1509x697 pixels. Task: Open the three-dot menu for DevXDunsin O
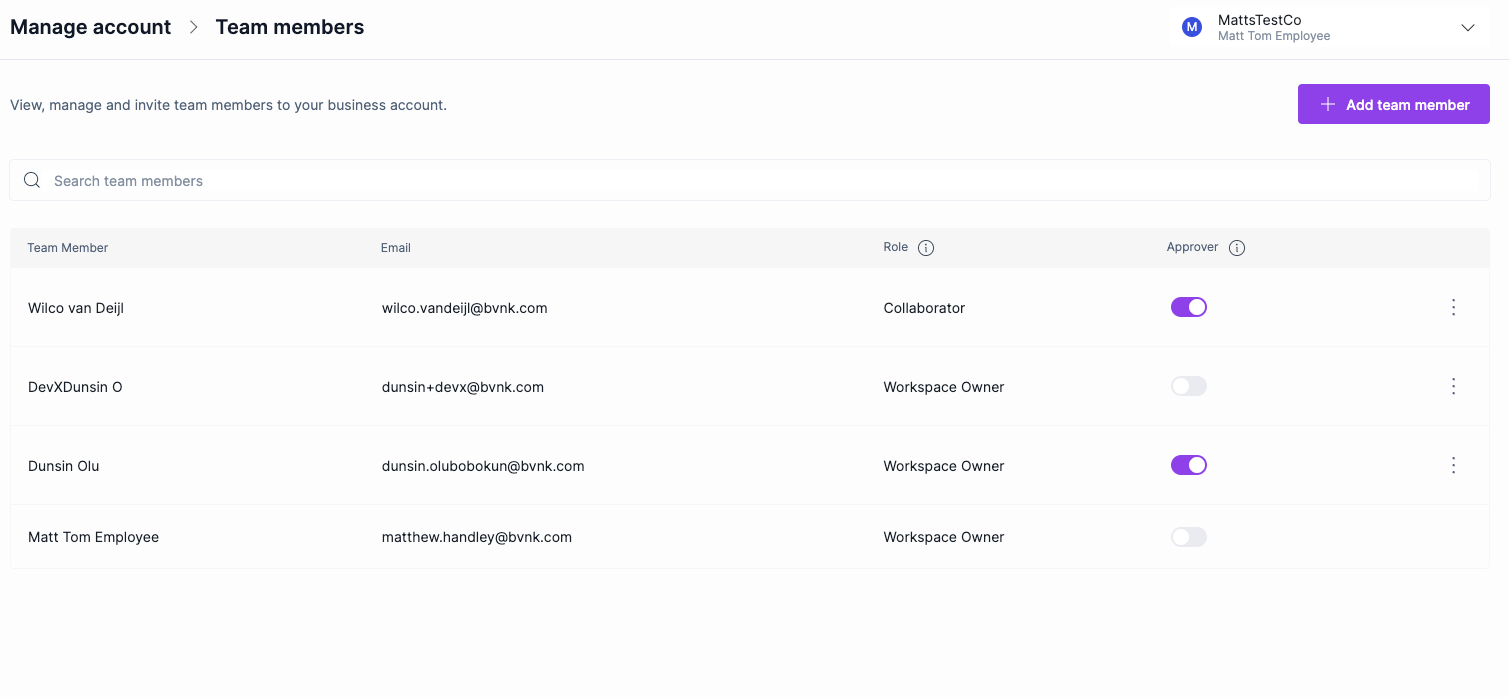click(x=1453, y=386)
